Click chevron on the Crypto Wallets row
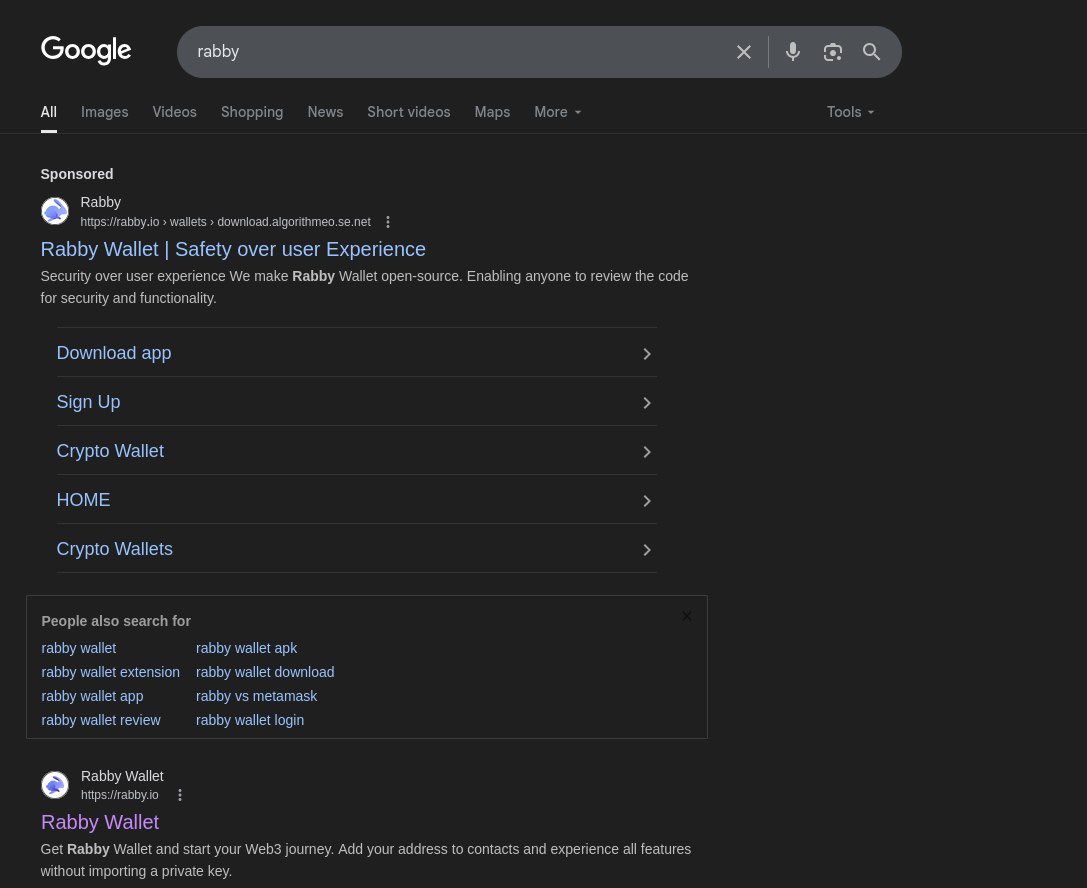The height and width of the screenshot is (888, 1087). (647, 550)
